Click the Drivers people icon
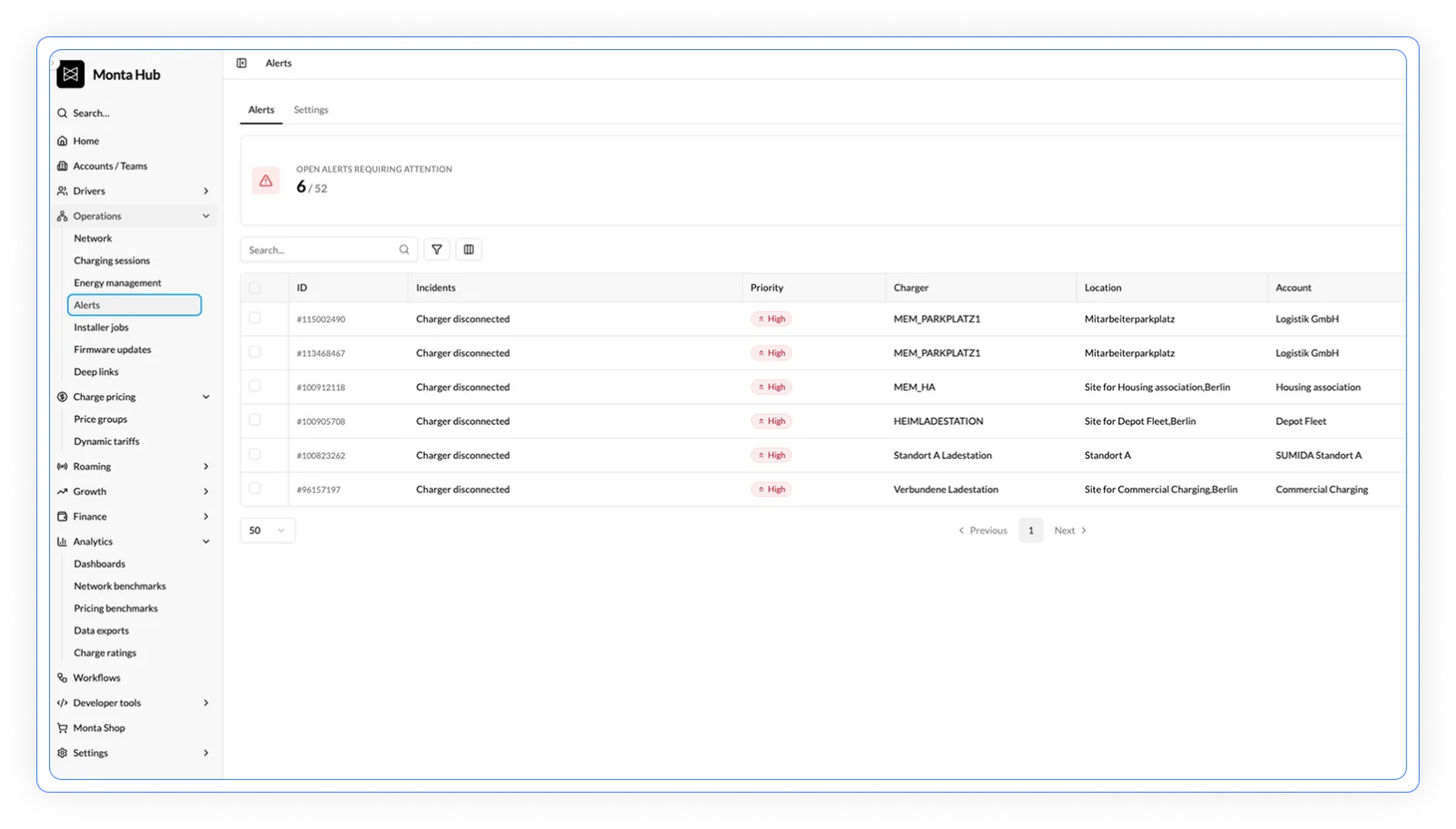1456x829 pixels. click(x=62, y=191)
